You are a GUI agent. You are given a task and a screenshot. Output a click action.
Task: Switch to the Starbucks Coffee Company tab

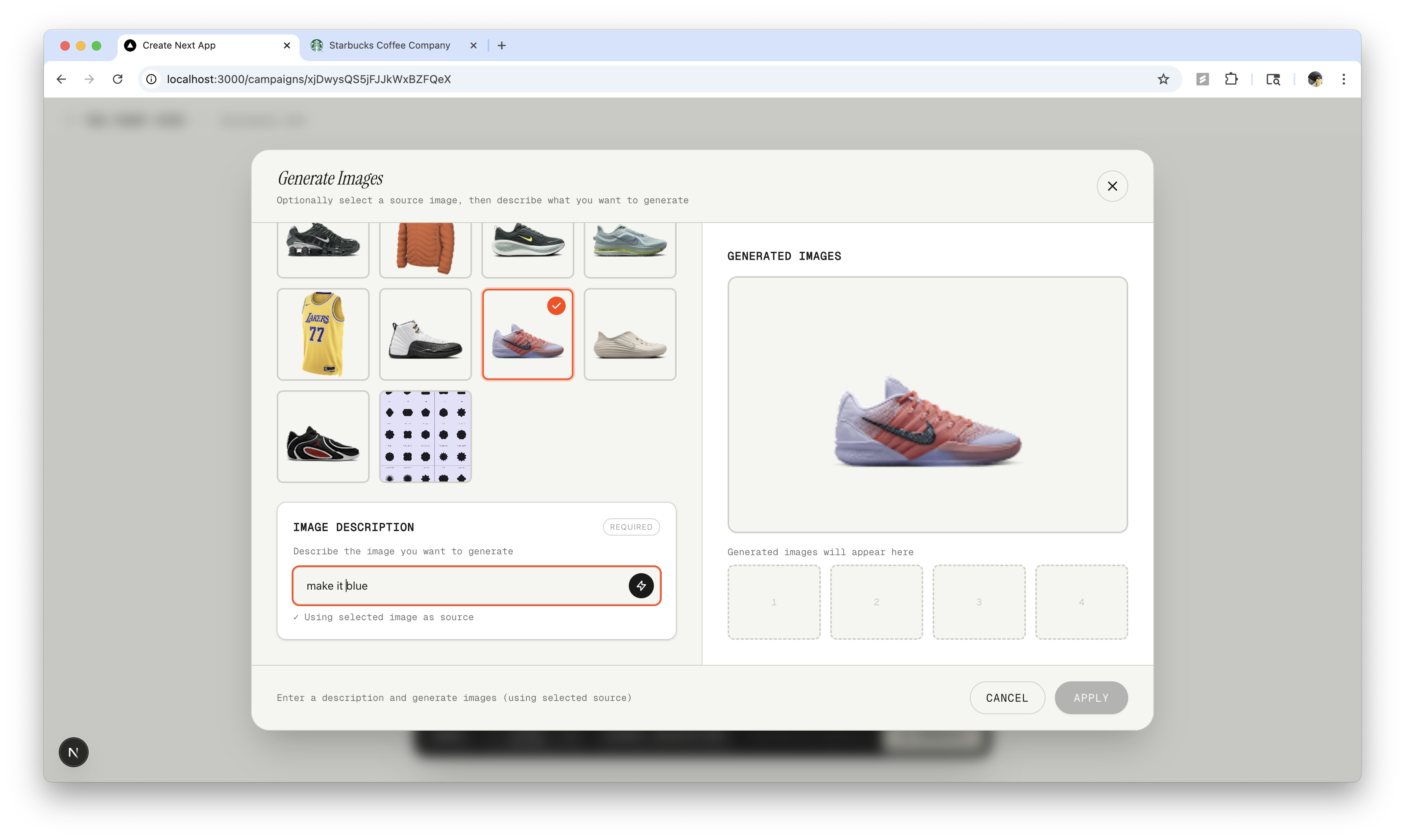[x=389, y=45]
